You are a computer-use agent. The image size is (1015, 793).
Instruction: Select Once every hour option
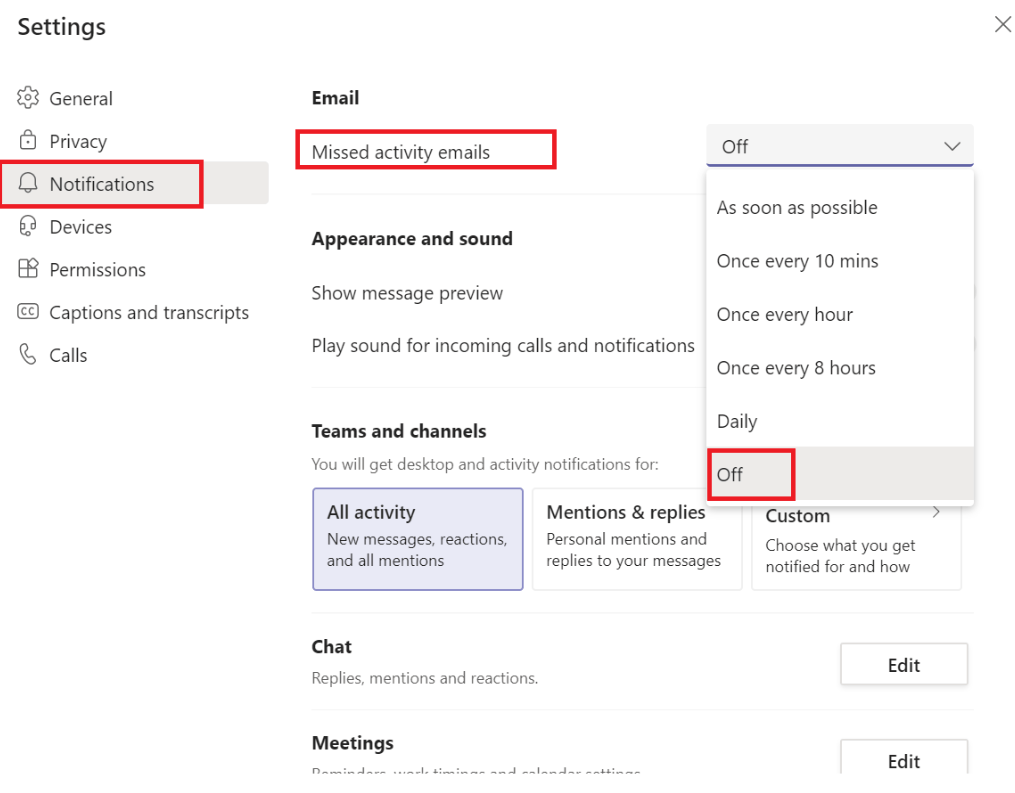[785, 315]
